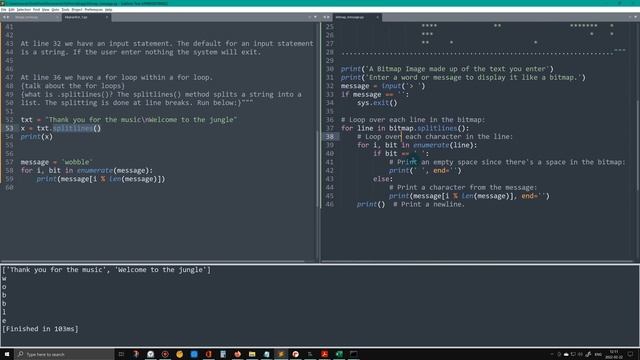Viewport: 640px width, 360px height.
Task: Close the right pane's bitmap message tab
Action: click(x=378, y=17)
